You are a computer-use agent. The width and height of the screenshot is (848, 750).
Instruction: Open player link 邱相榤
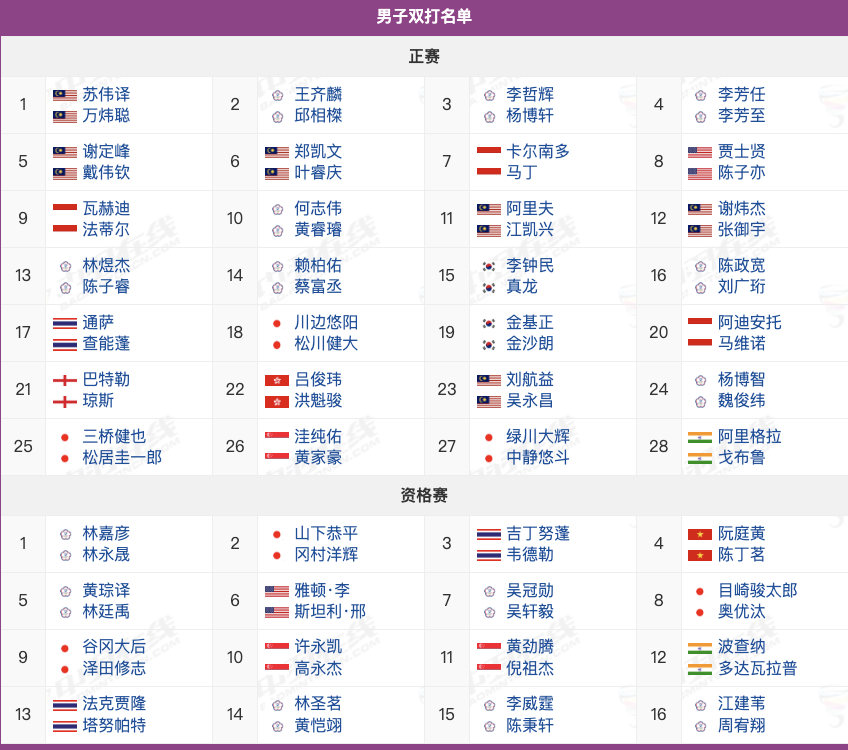(318, 116)
